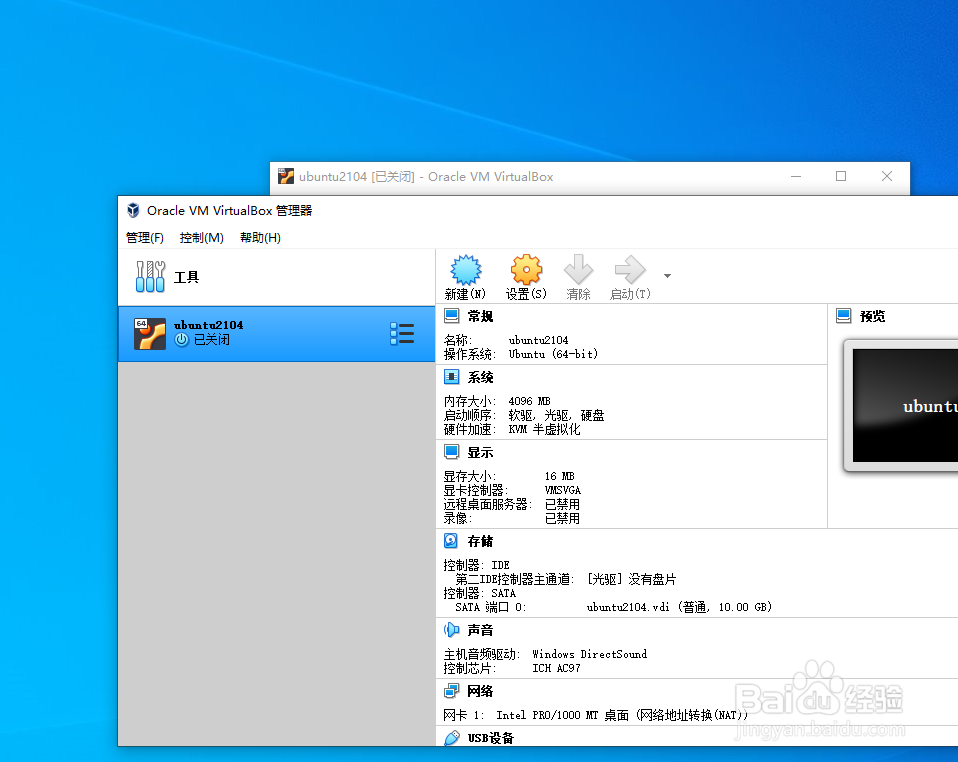Open the 常规 section heading link

tap(480, 317)
